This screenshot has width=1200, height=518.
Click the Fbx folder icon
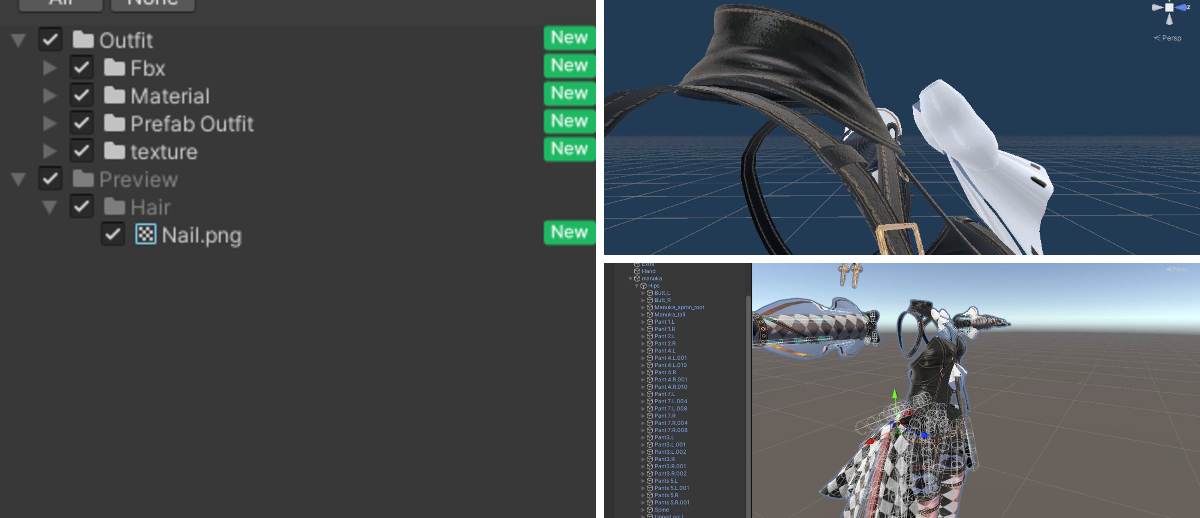click(114, 68)
